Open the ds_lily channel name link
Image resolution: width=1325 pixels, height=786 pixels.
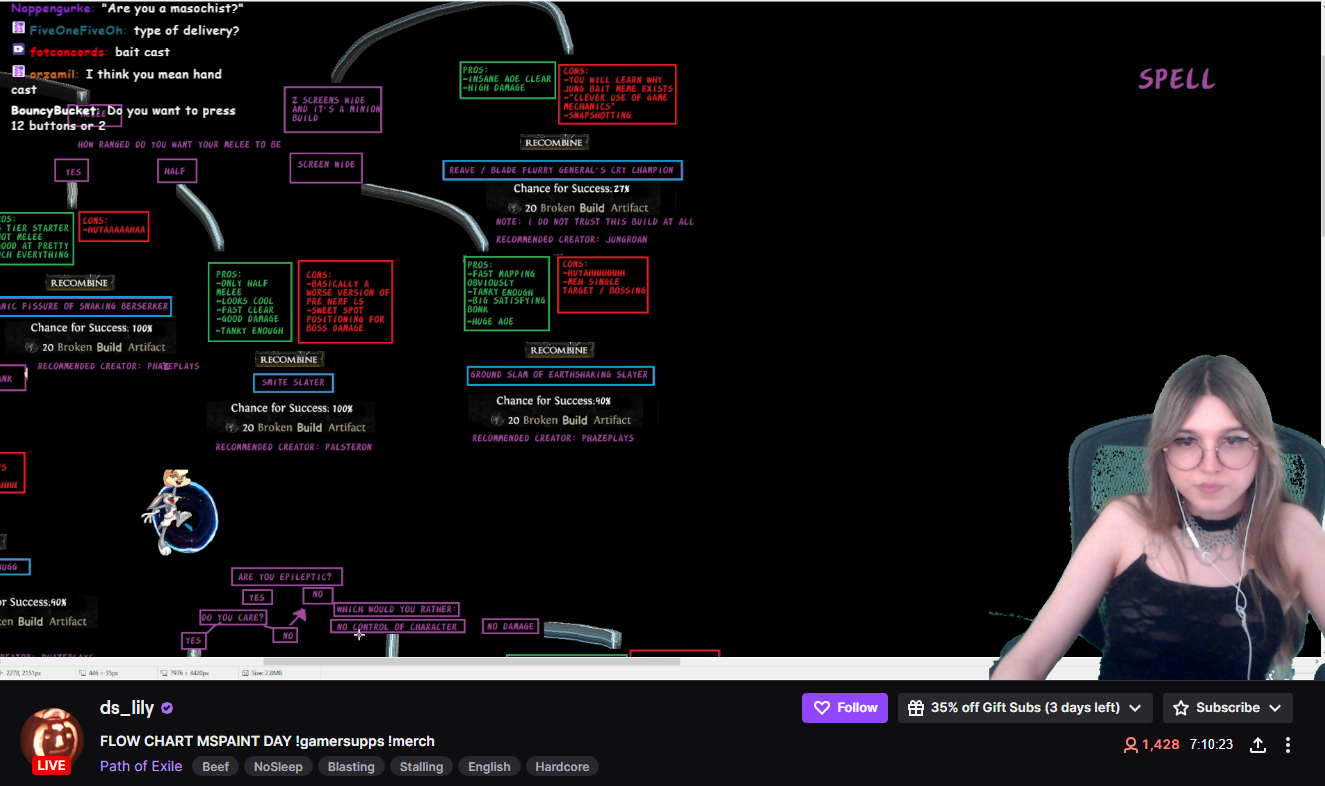[x=127, y=708]
